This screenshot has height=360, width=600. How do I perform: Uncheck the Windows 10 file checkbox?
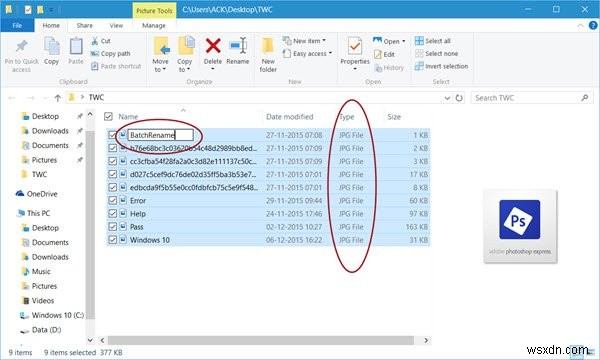112,239
